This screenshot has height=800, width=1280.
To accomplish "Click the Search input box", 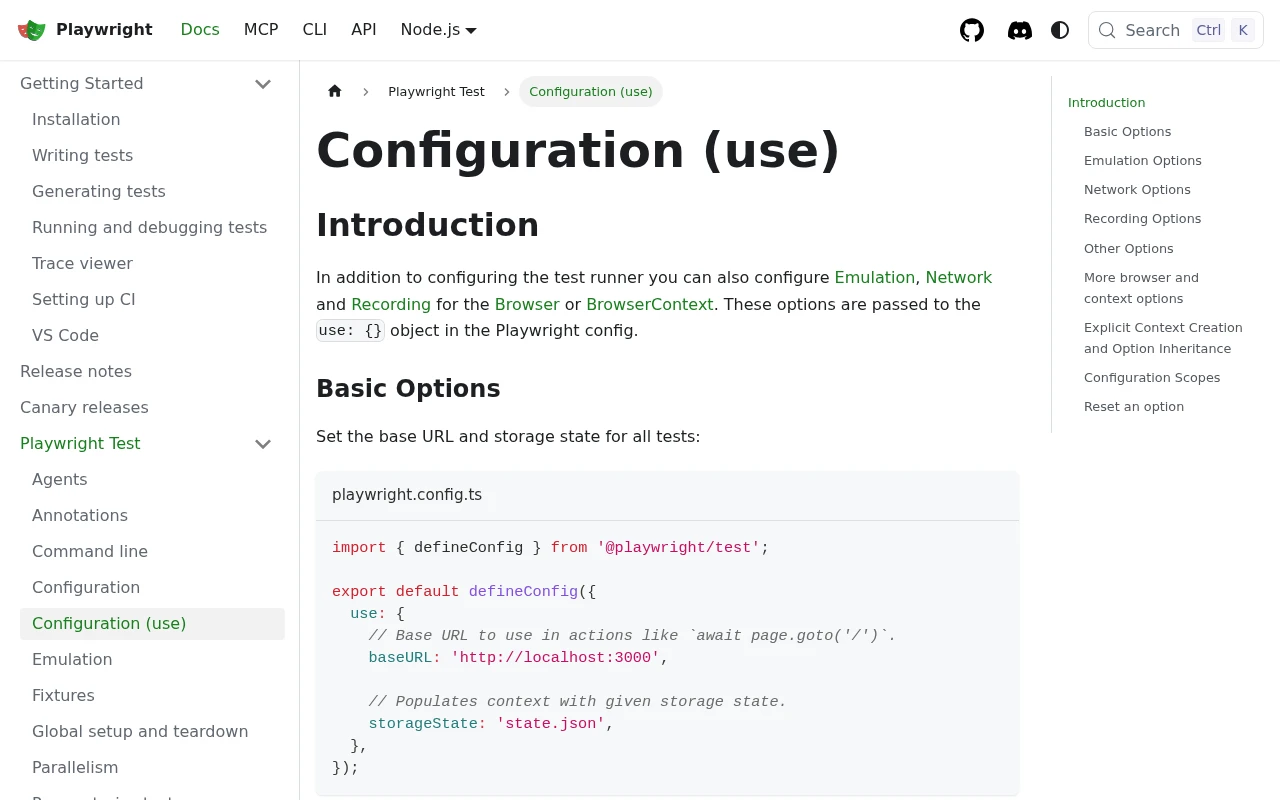I will [x=1175, y=30].
